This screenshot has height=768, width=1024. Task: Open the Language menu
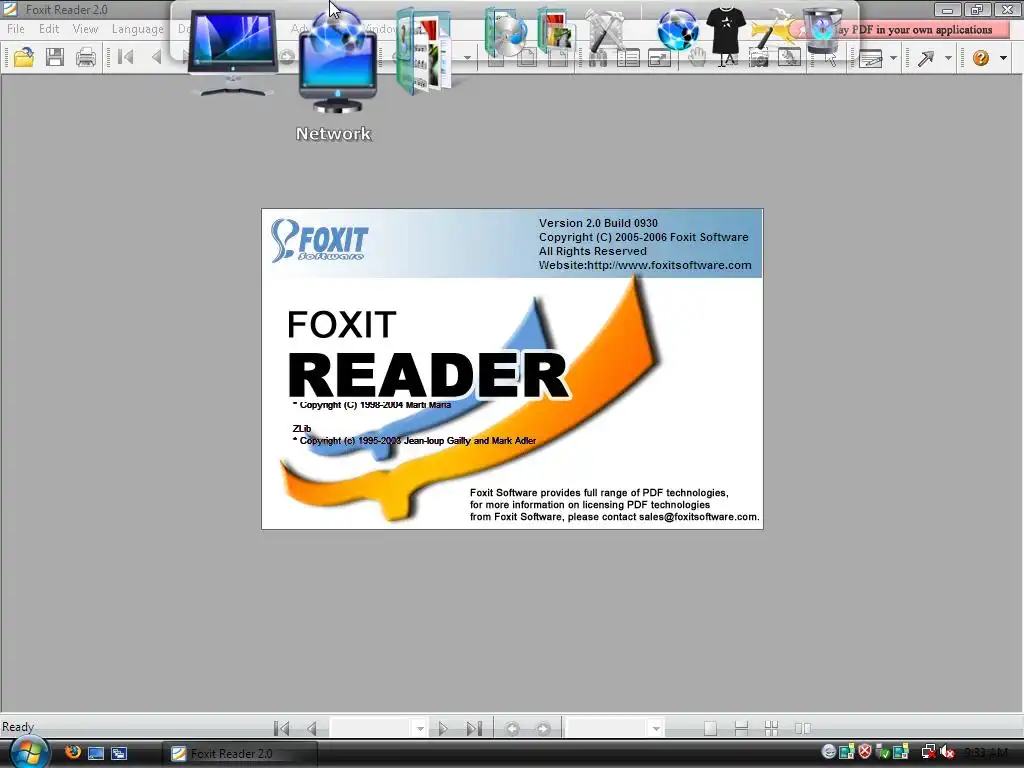pyautogui.click(x=138, y=29)
